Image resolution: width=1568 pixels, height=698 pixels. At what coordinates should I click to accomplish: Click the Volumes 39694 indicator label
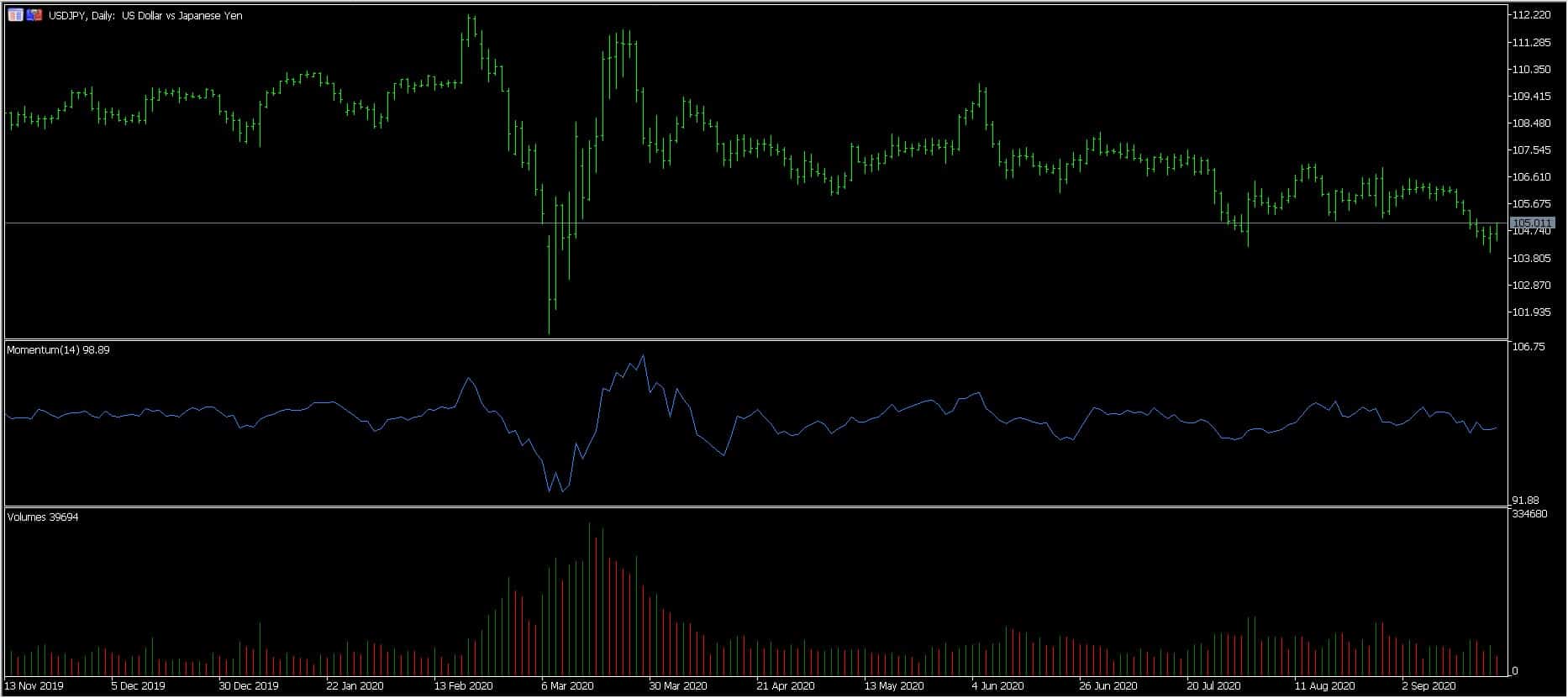coord(43,517)
